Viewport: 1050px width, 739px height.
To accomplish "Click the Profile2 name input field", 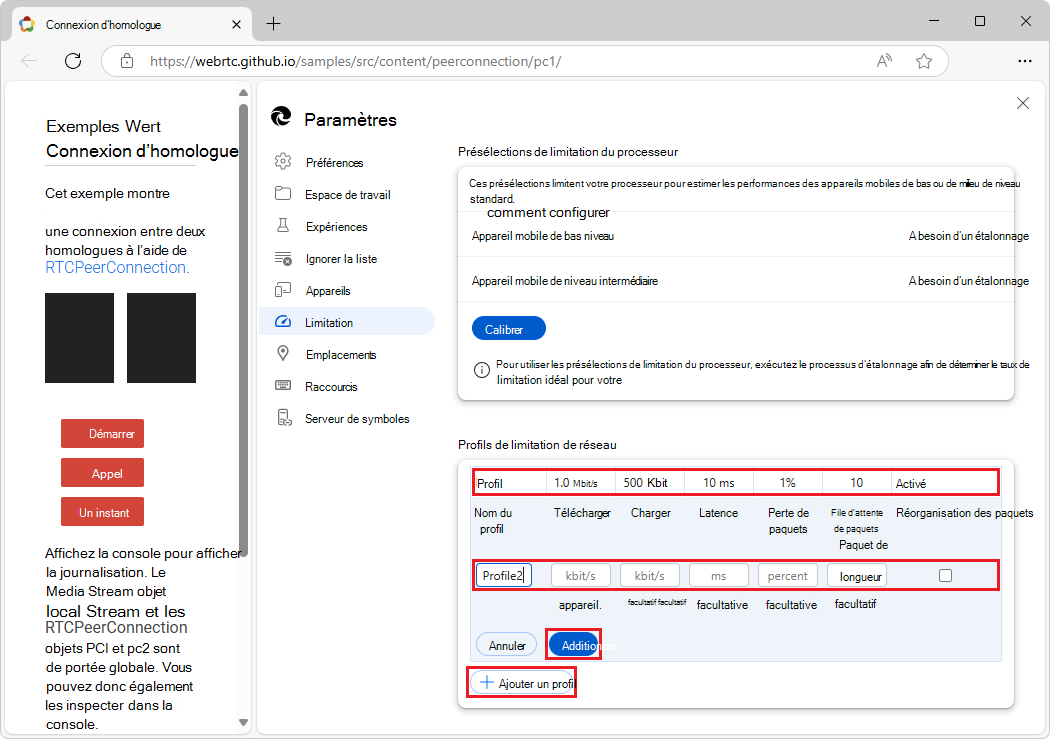I will click(504, 576).
